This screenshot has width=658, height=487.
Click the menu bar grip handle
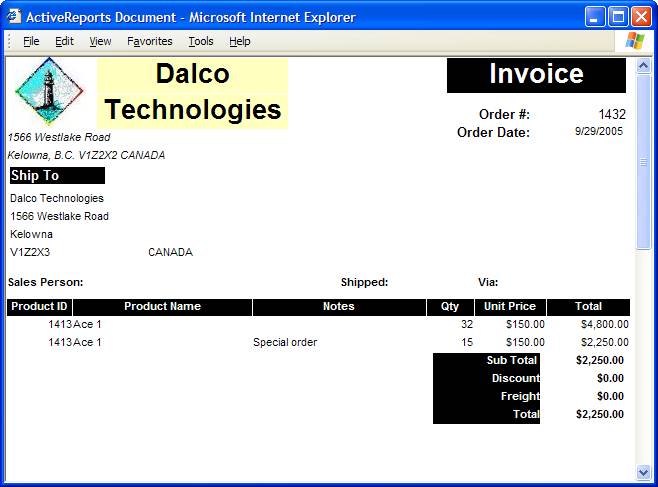10,41
